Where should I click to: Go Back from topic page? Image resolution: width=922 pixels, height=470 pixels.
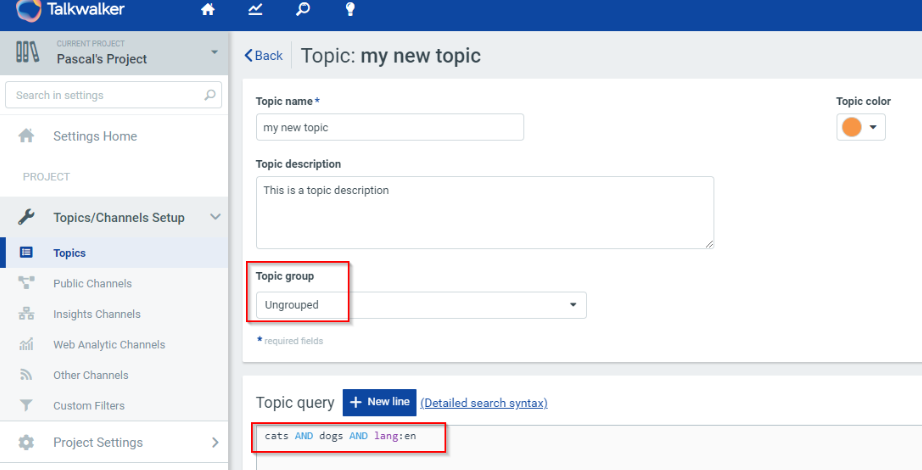tap(264, 56)
